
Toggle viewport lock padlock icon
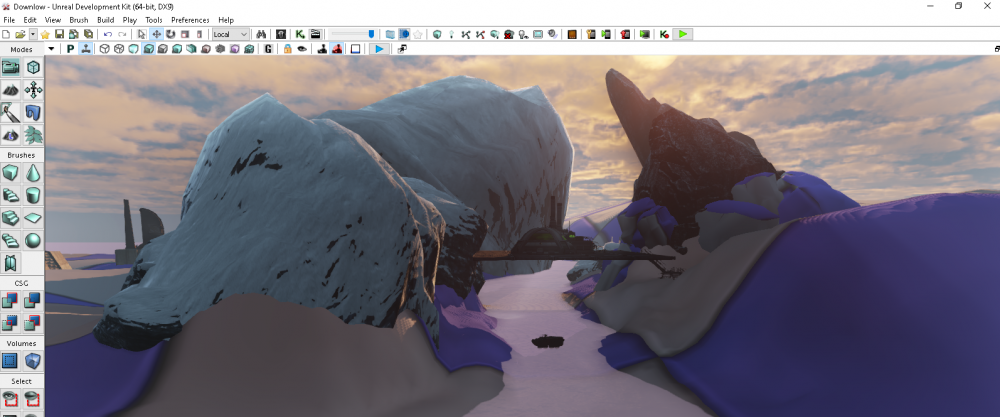pyautogui.click(x=288, y=49)
